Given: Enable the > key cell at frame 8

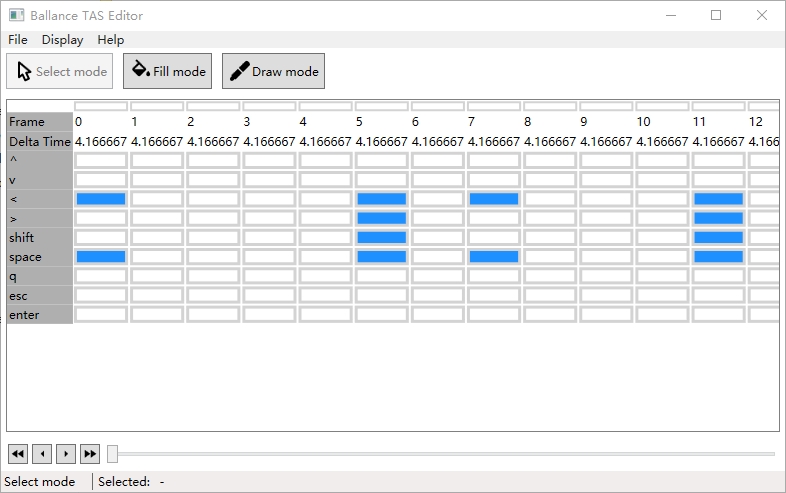Looking at the screenshot, I should (550, 218).
